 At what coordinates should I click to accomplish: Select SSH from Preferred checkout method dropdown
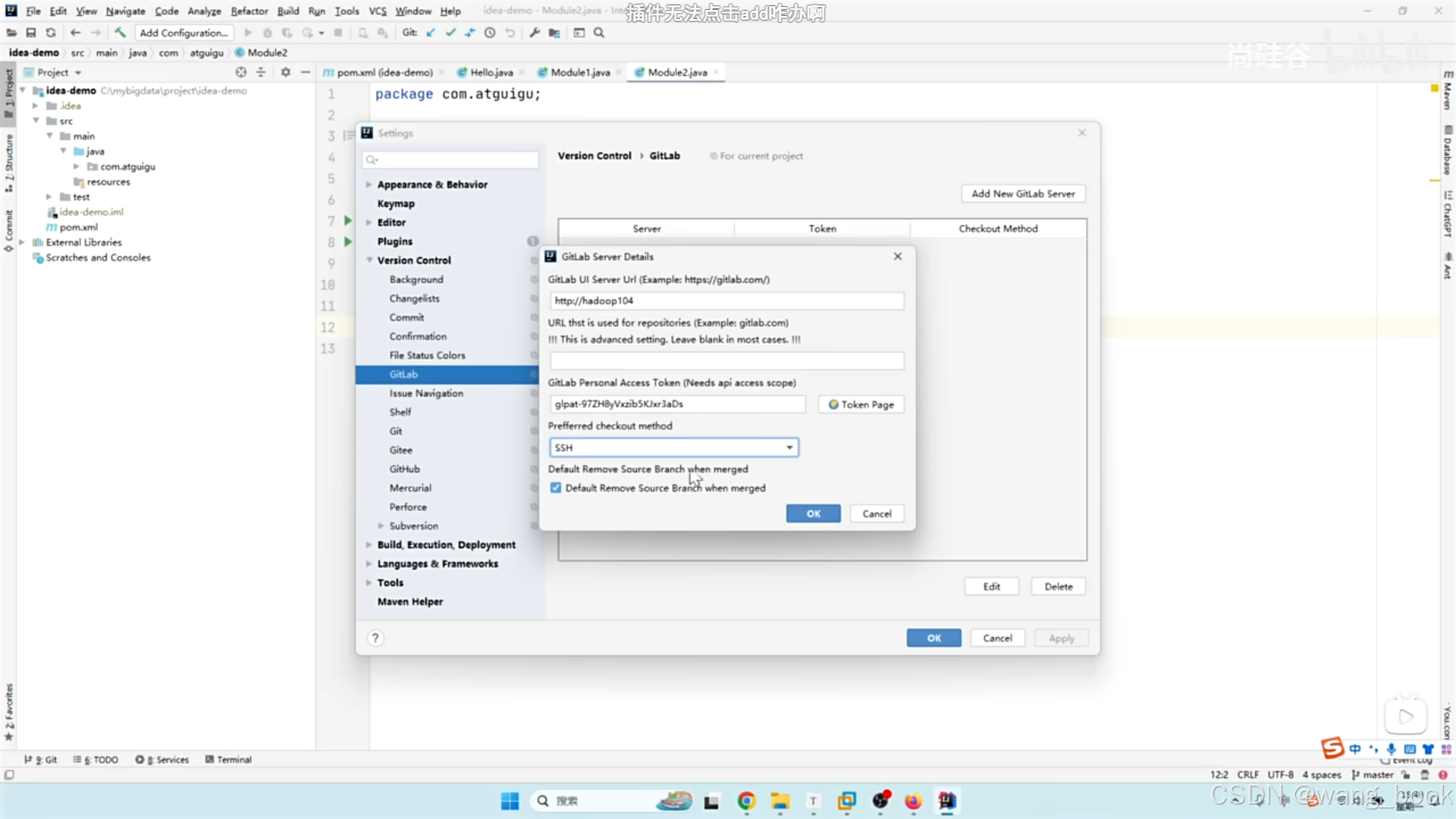670,446
